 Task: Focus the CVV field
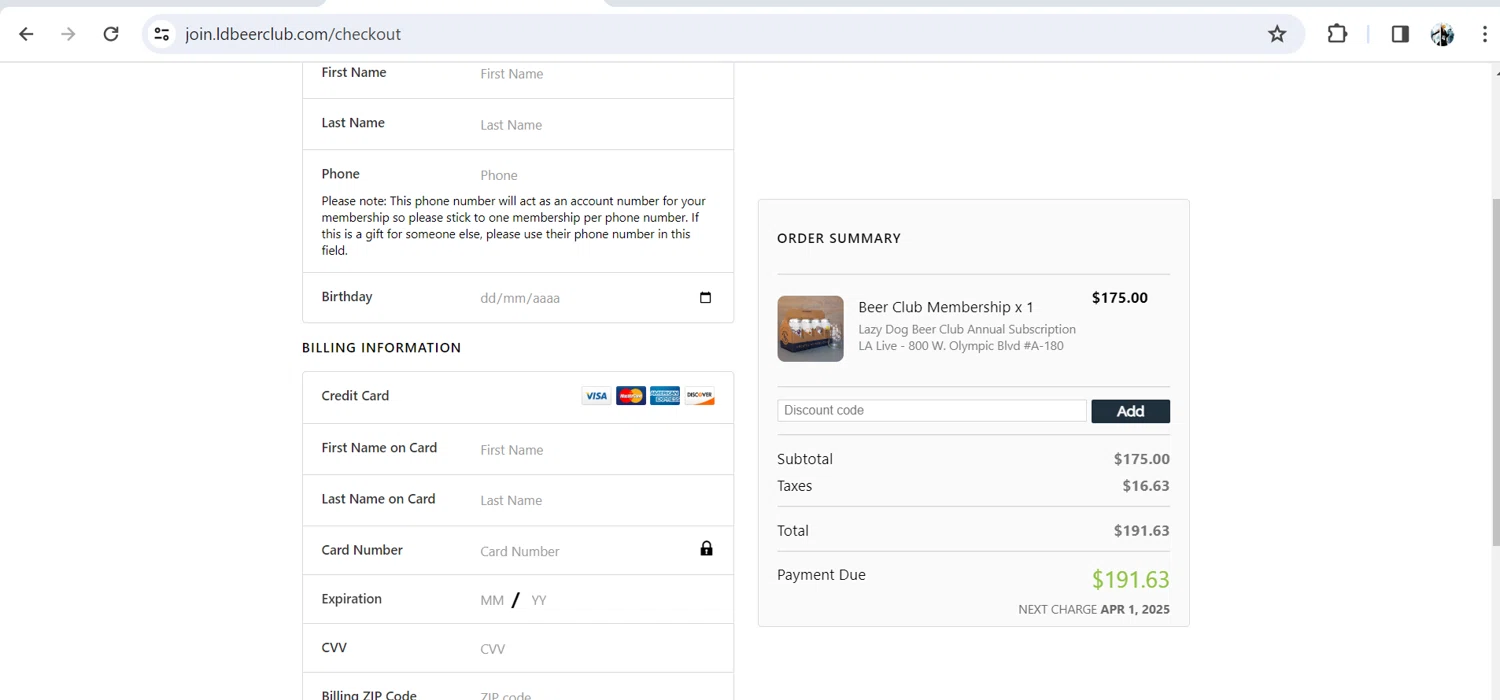tap(597, 649)
